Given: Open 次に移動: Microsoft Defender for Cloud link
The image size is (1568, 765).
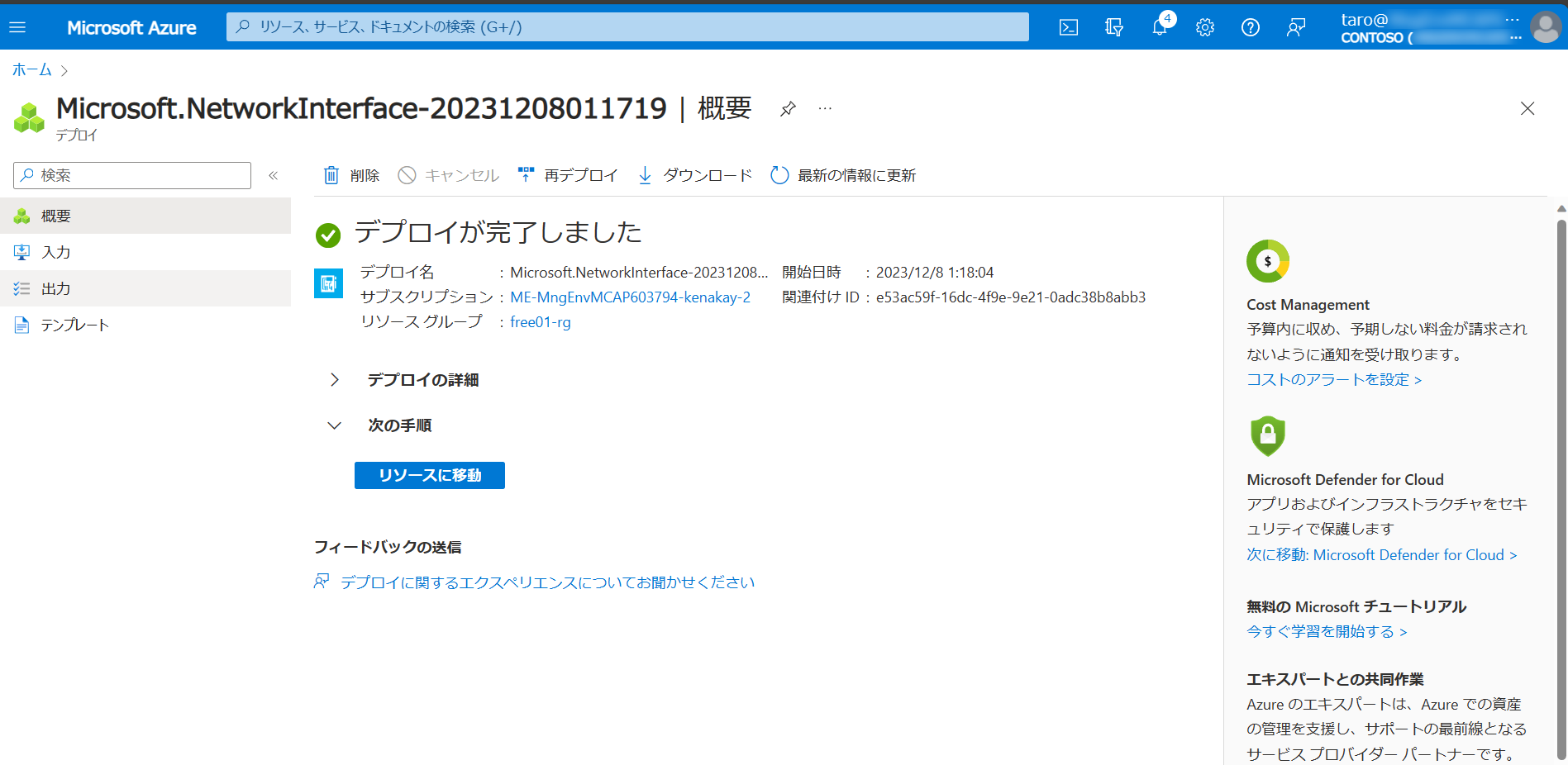Looking at the screenshot, I should pos(1382,555).
